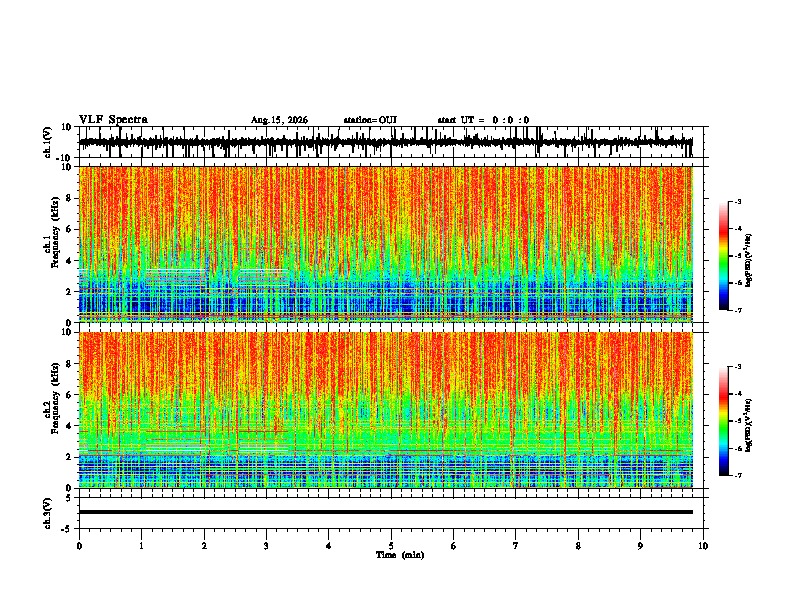Click the "start UT = 0 : 0 : 0" label
The width and height of the screenshot is (792, 612).
(x=483, y=120)
